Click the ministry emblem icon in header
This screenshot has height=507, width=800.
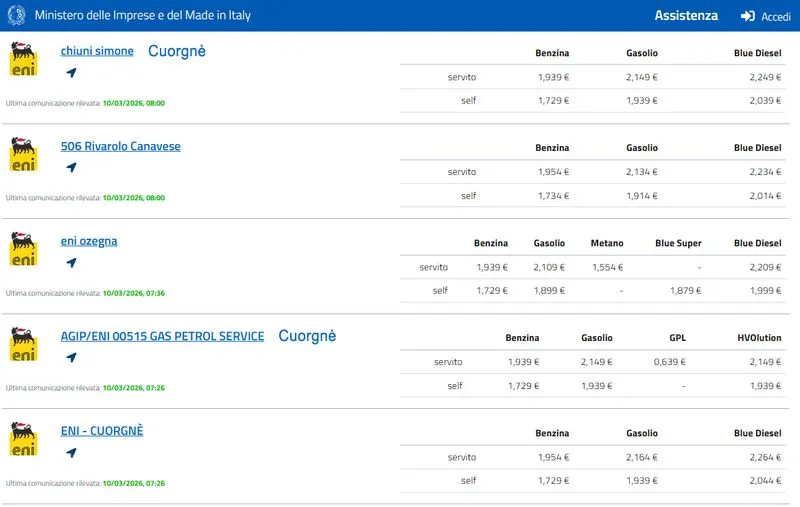tap(15, 15)
